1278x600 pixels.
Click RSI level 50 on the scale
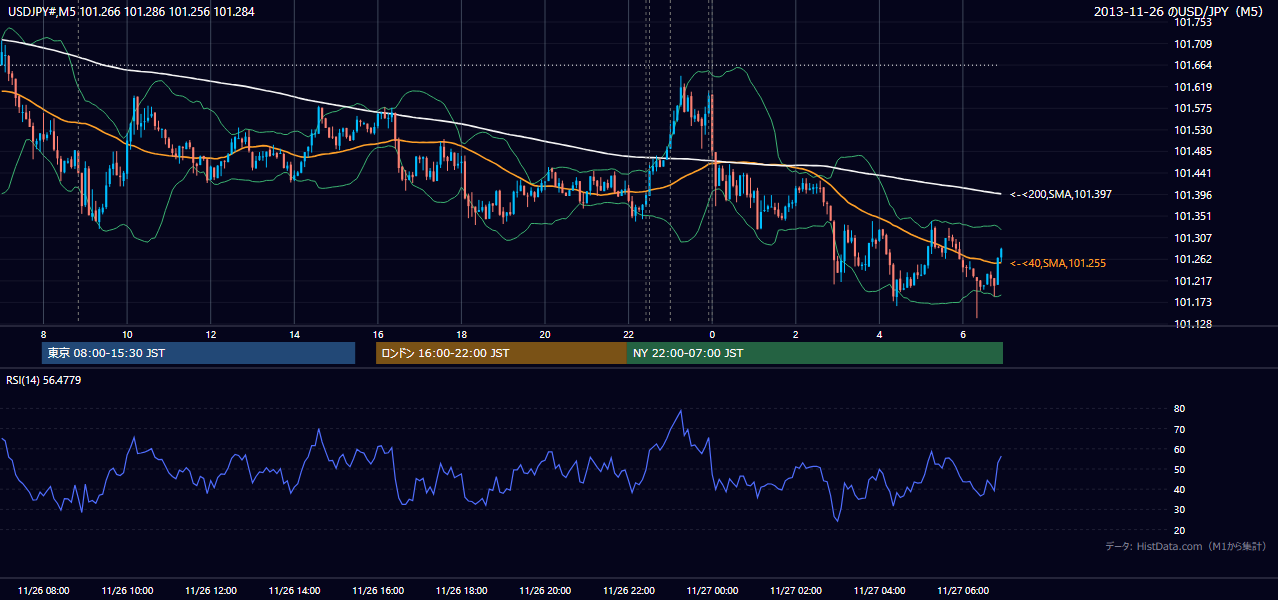pyautogui.click(x=1179, y=469)
